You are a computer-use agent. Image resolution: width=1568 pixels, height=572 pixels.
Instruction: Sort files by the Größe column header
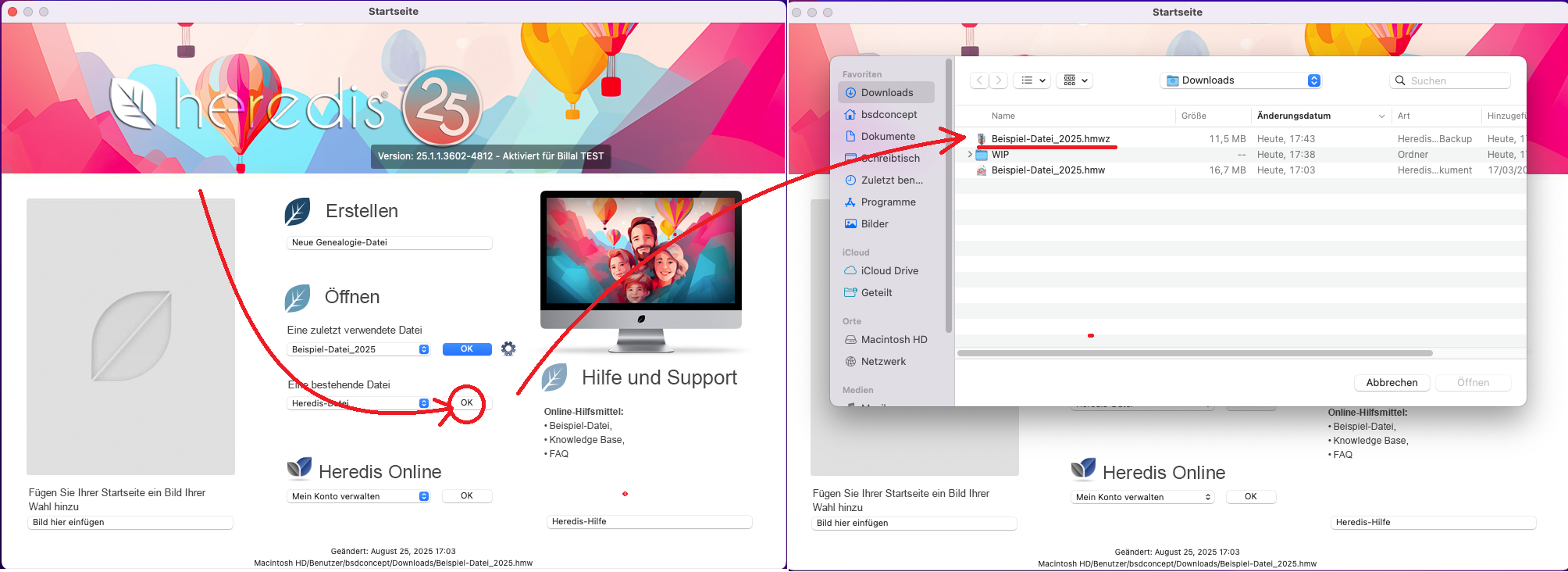point(1193,116)
